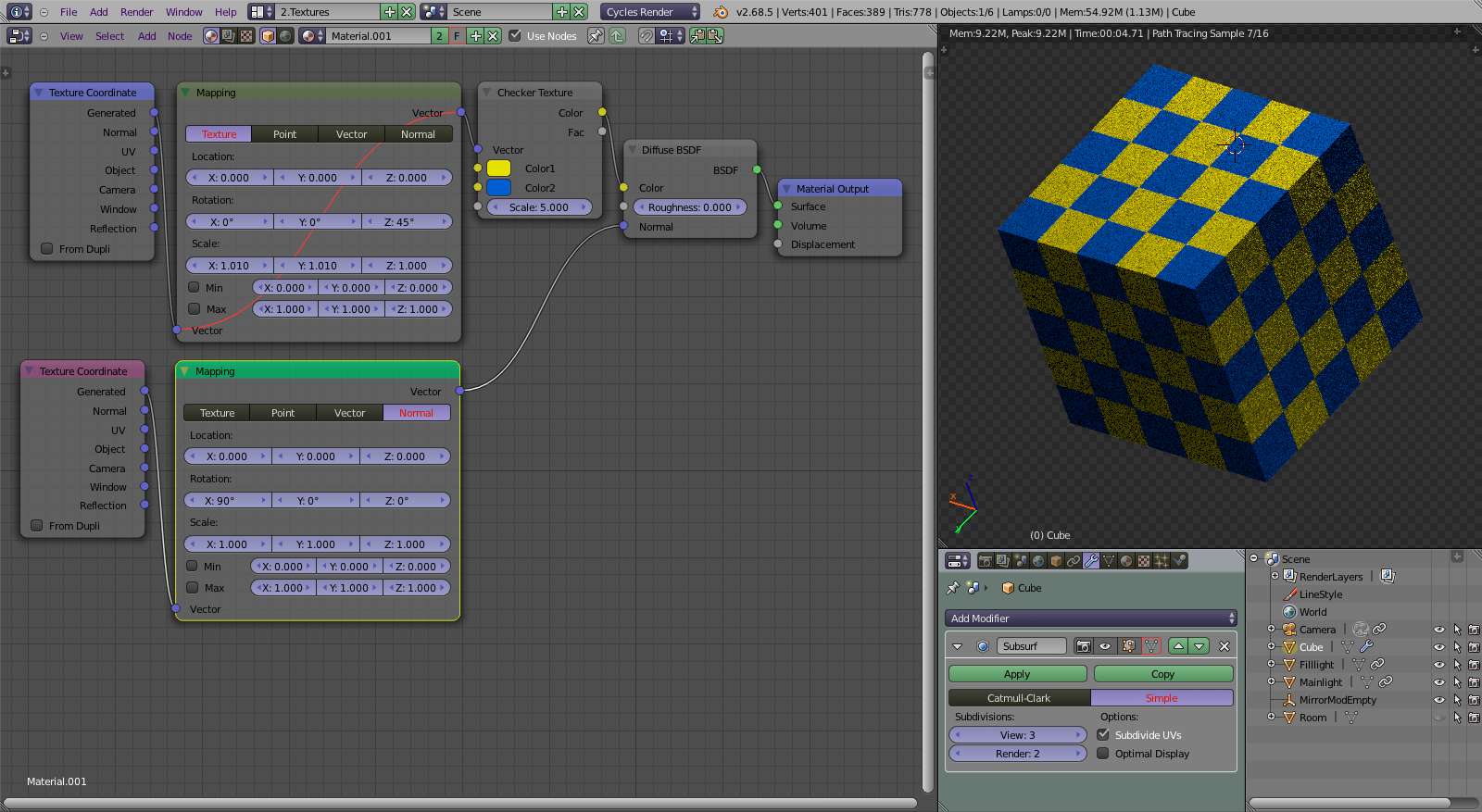Image resolution: width=1482 pixels, height=812 pixels.
Task: Toggle the Use Nodes checkbox
Action: click(x=515, y=36)
